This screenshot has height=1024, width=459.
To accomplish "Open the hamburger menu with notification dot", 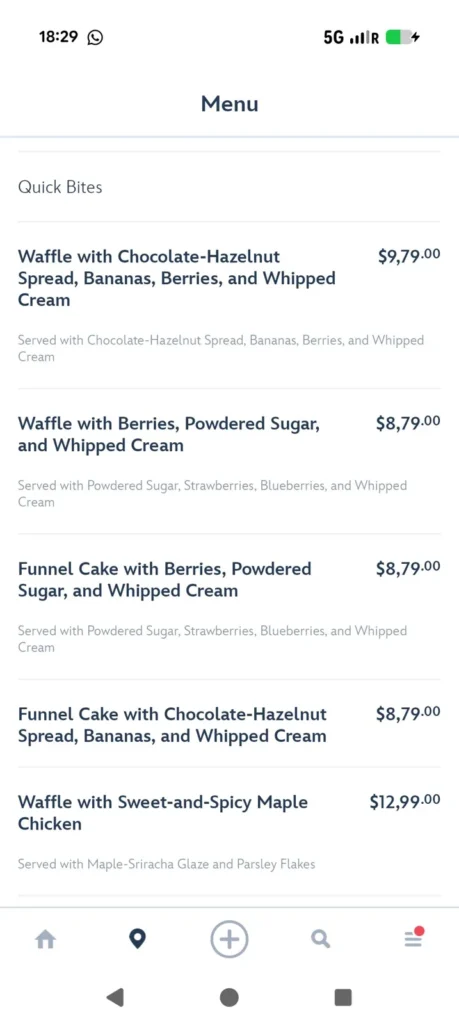I will [413, 937].
